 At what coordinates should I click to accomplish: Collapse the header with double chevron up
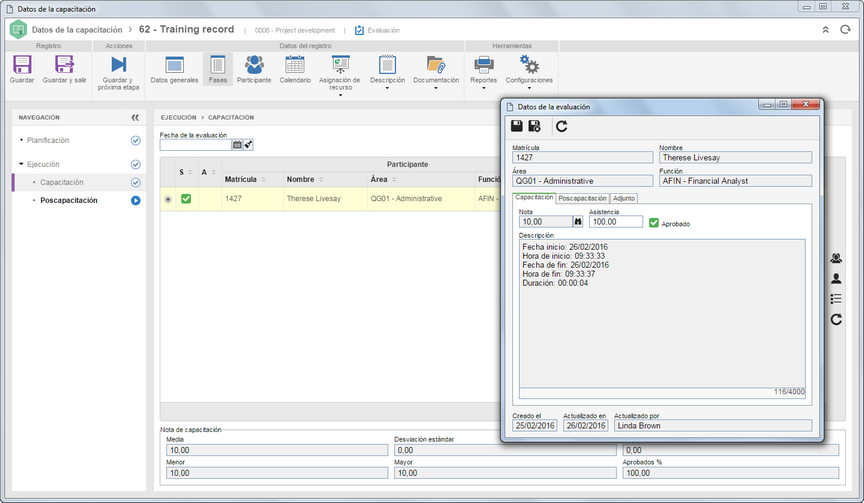(825, 30)
